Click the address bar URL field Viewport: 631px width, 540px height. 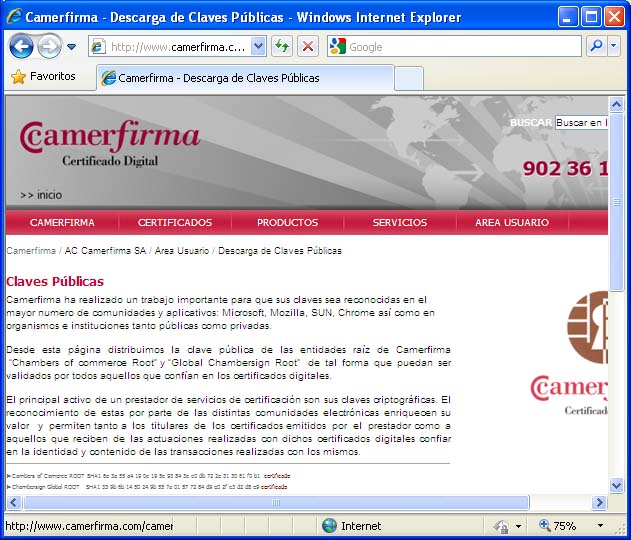[x=177, y=47]
